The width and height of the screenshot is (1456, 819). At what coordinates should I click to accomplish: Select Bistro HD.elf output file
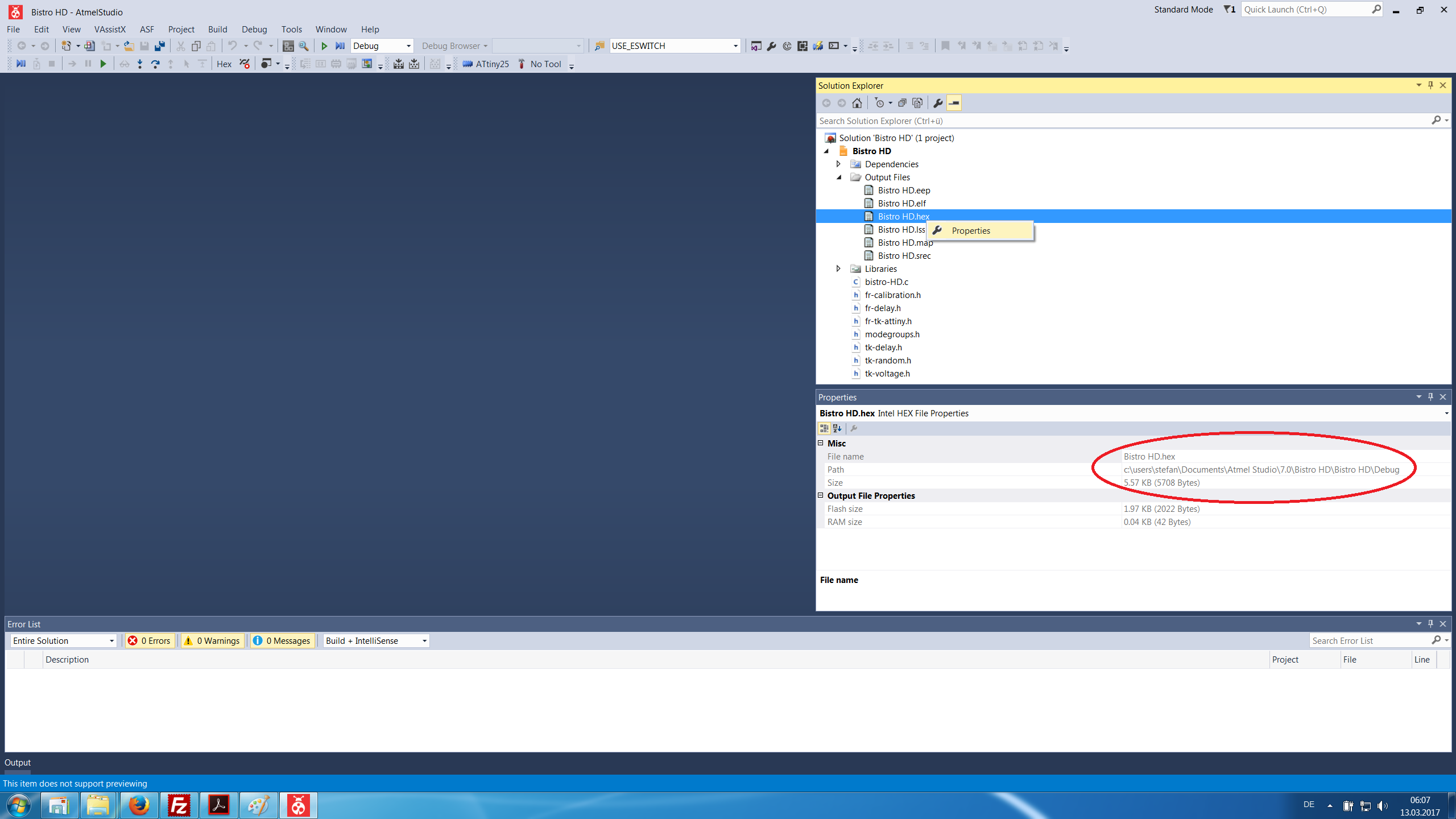tap(901, 204)
